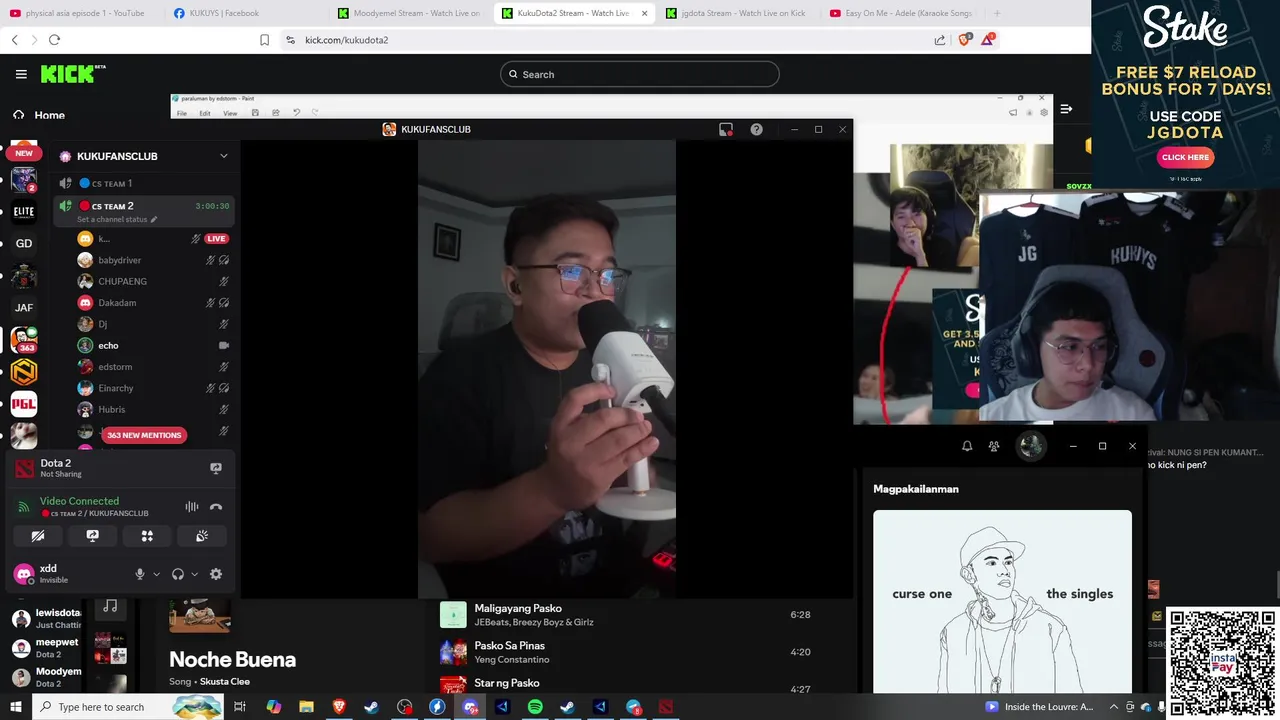Close the KukuDota2 Stream tab

click(644, 13)
